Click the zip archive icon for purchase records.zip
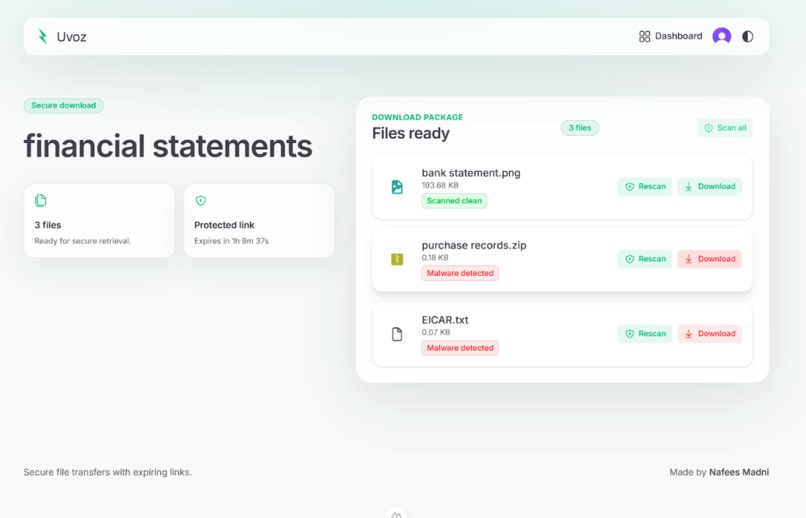The height and width of the screenshot is (518, 806). [x=397, y=259]
